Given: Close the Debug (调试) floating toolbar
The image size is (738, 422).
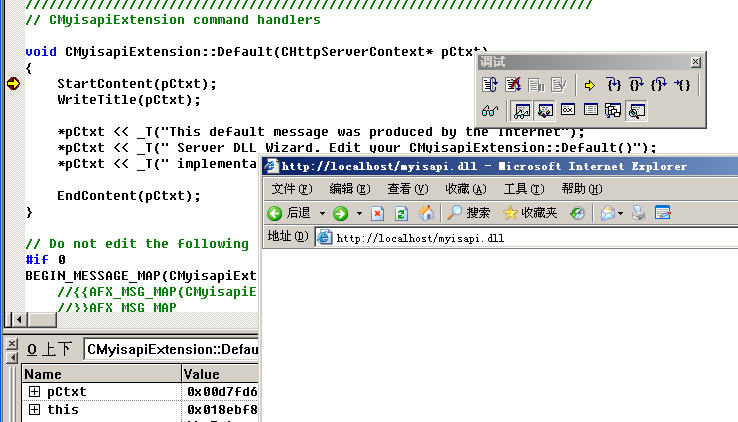Looking at the screenshot, I should pyautogui.click(x=696, y=62).
